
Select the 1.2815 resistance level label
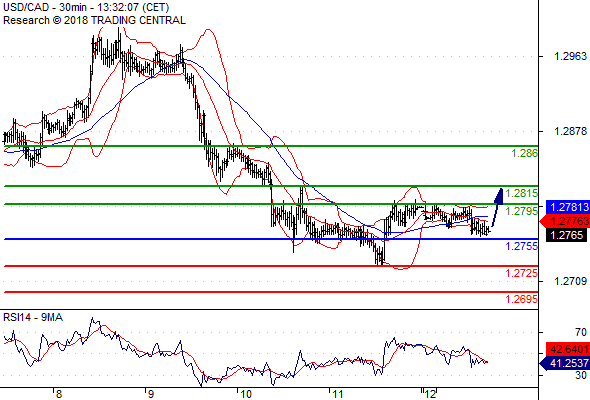pyautogui.click(x=521, y=193)
